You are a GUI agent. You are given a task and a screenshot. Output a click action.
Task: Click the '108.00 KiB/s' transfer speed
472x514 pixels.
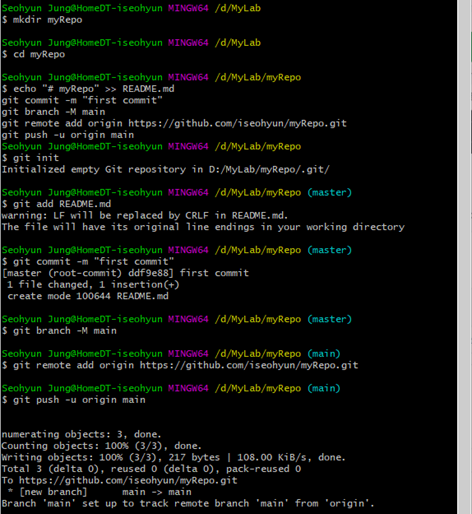point(274,458)
